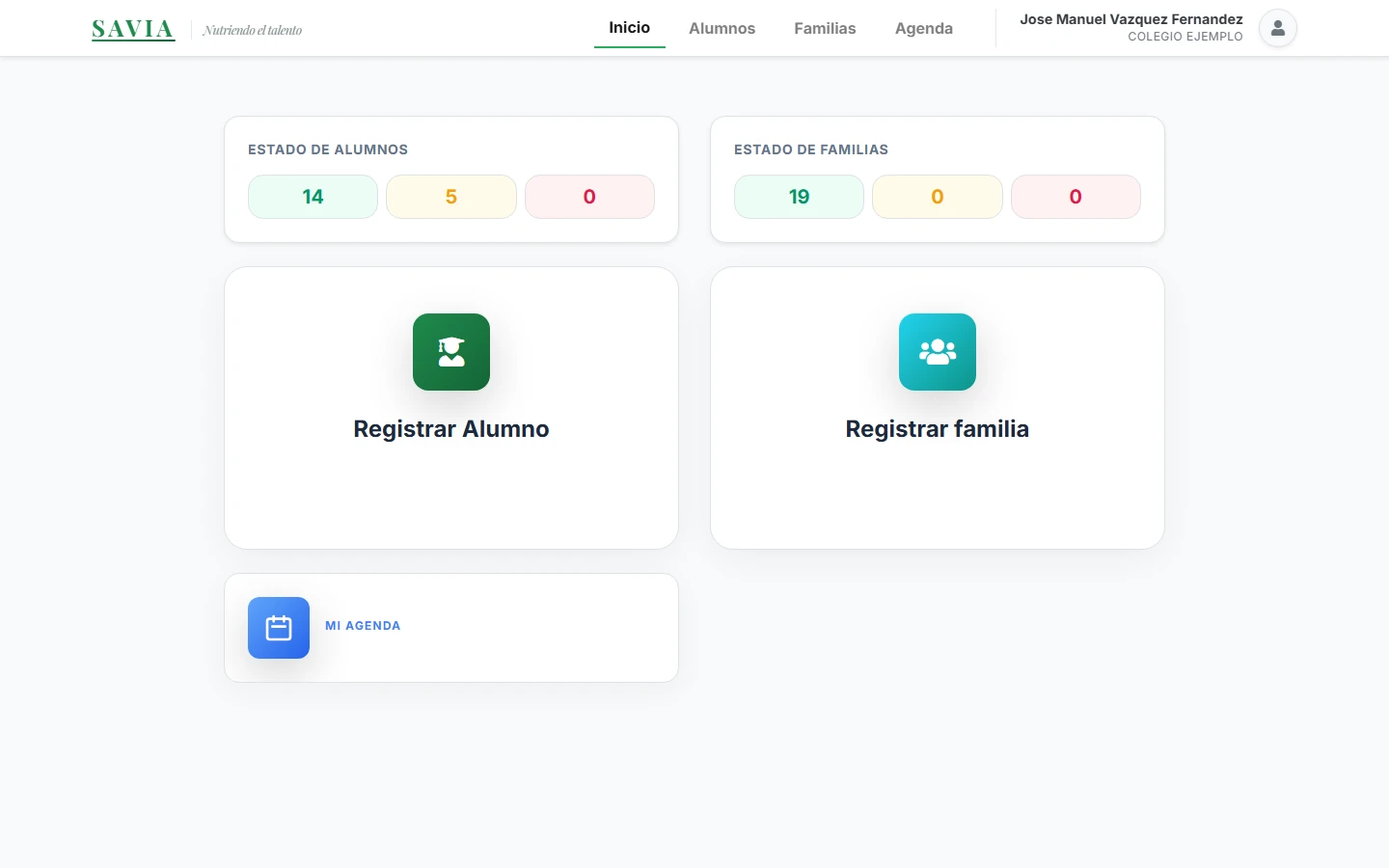1389x868 pixels.
Task: Click the Registrar familia heading
Action: pyautogui.click(x=938, y=429)
